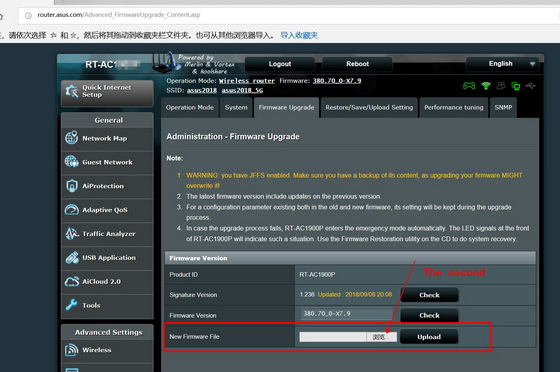The width and height of the screenshot is (560, 372).
Task: Open Wireless settings icon
Action: [x=71, y=350]
